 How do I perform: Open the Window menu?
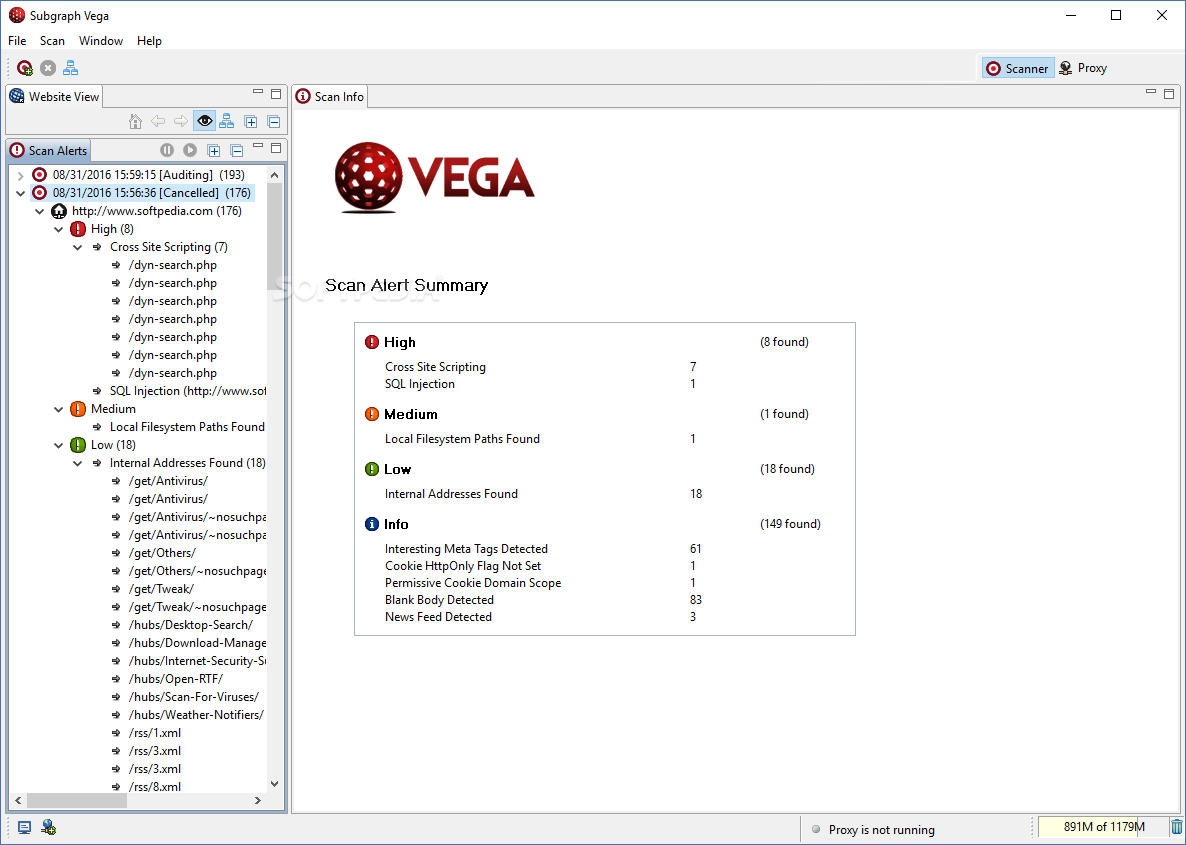click(101, 41)
